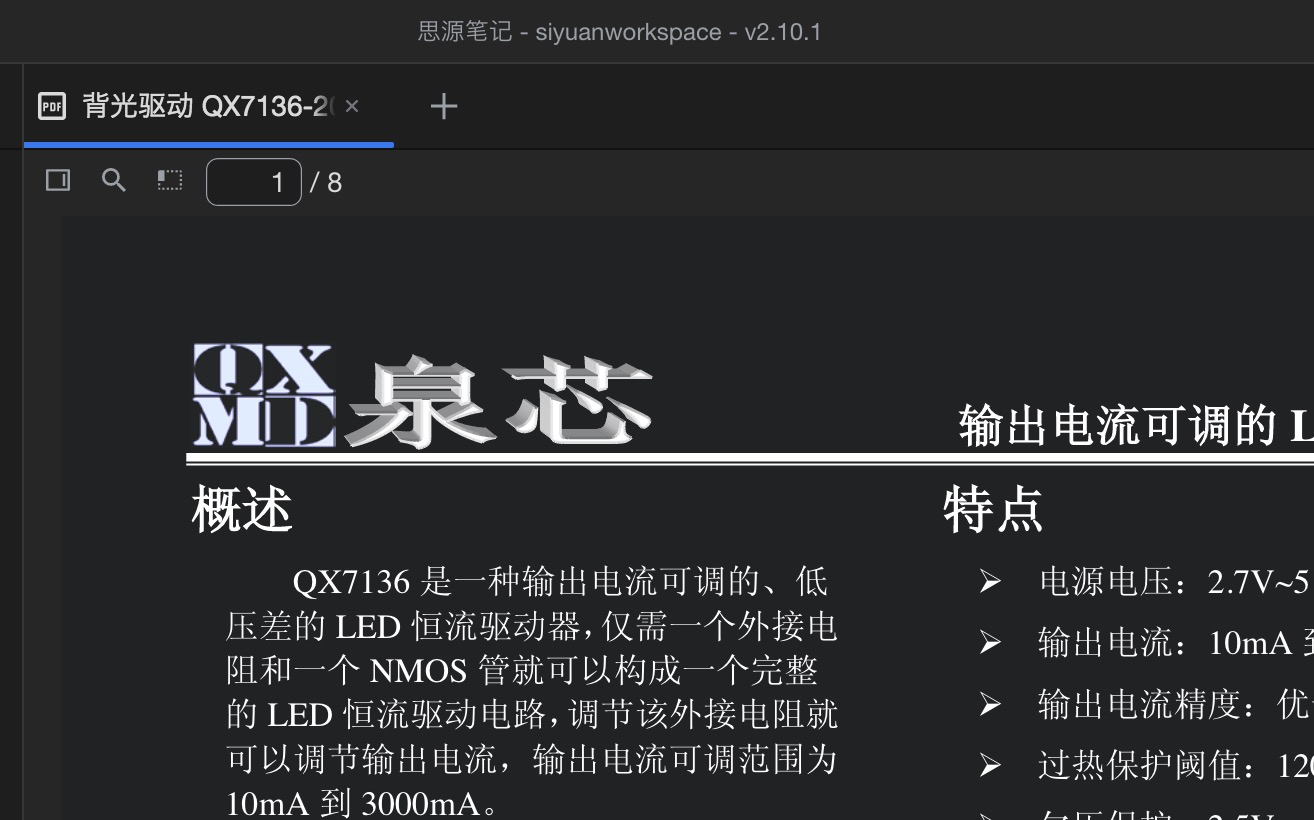Image resolution: width=1314 pixels, height=820 pixels.
Task: Click the line 的 LED 恒流驱动电路
Action: pyautogui.click(x=532, y=714)
